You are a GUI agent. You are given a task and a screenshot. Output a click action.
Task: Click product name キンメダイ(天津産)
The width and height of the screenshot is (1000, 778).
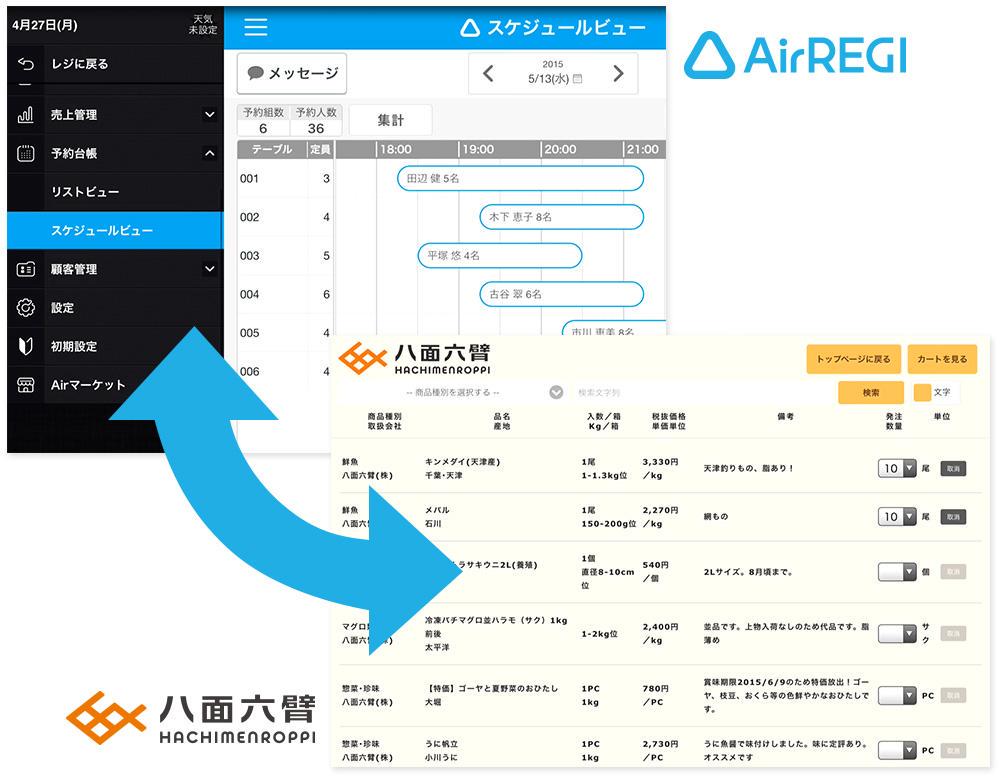pos(462,462)
